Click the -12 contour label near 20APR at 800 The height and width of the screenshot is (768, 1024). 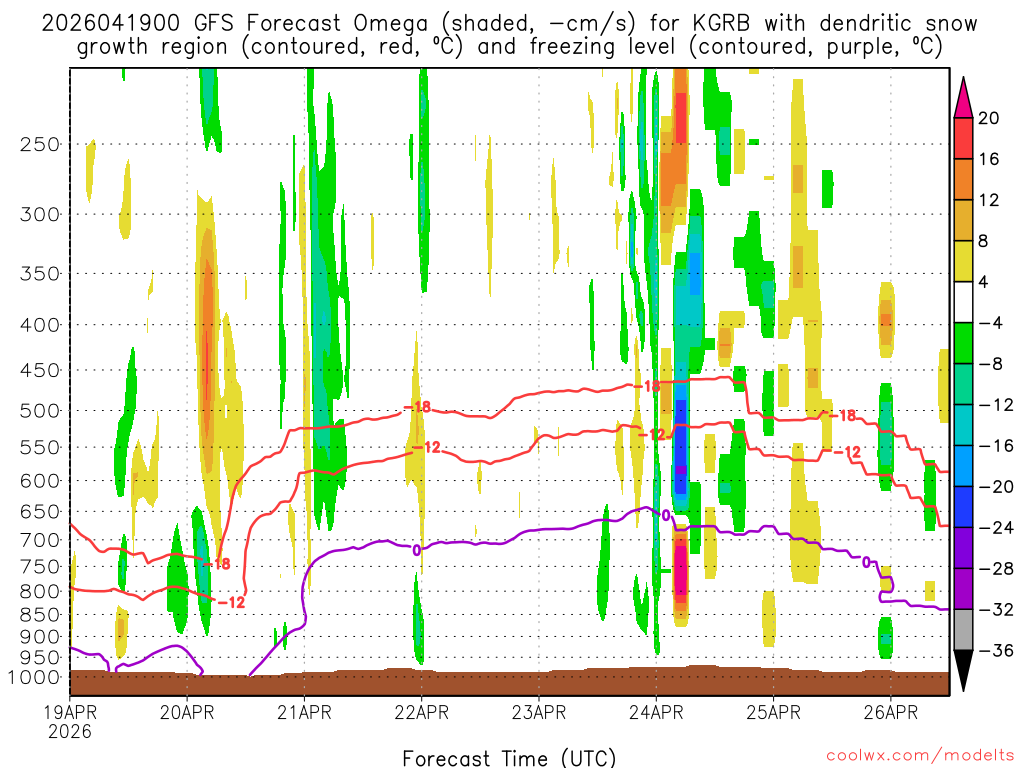[x=231, y=602]
